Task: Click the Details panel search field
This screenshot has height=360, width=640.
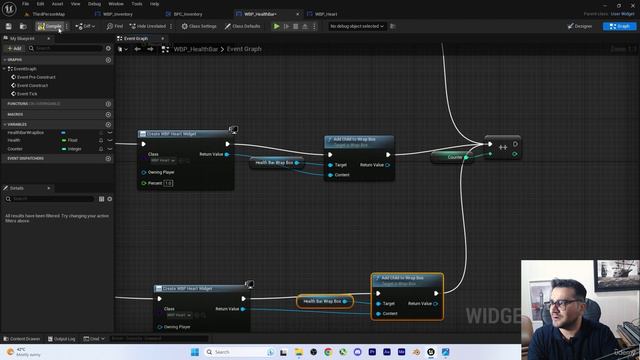Action: coord(49,199)
